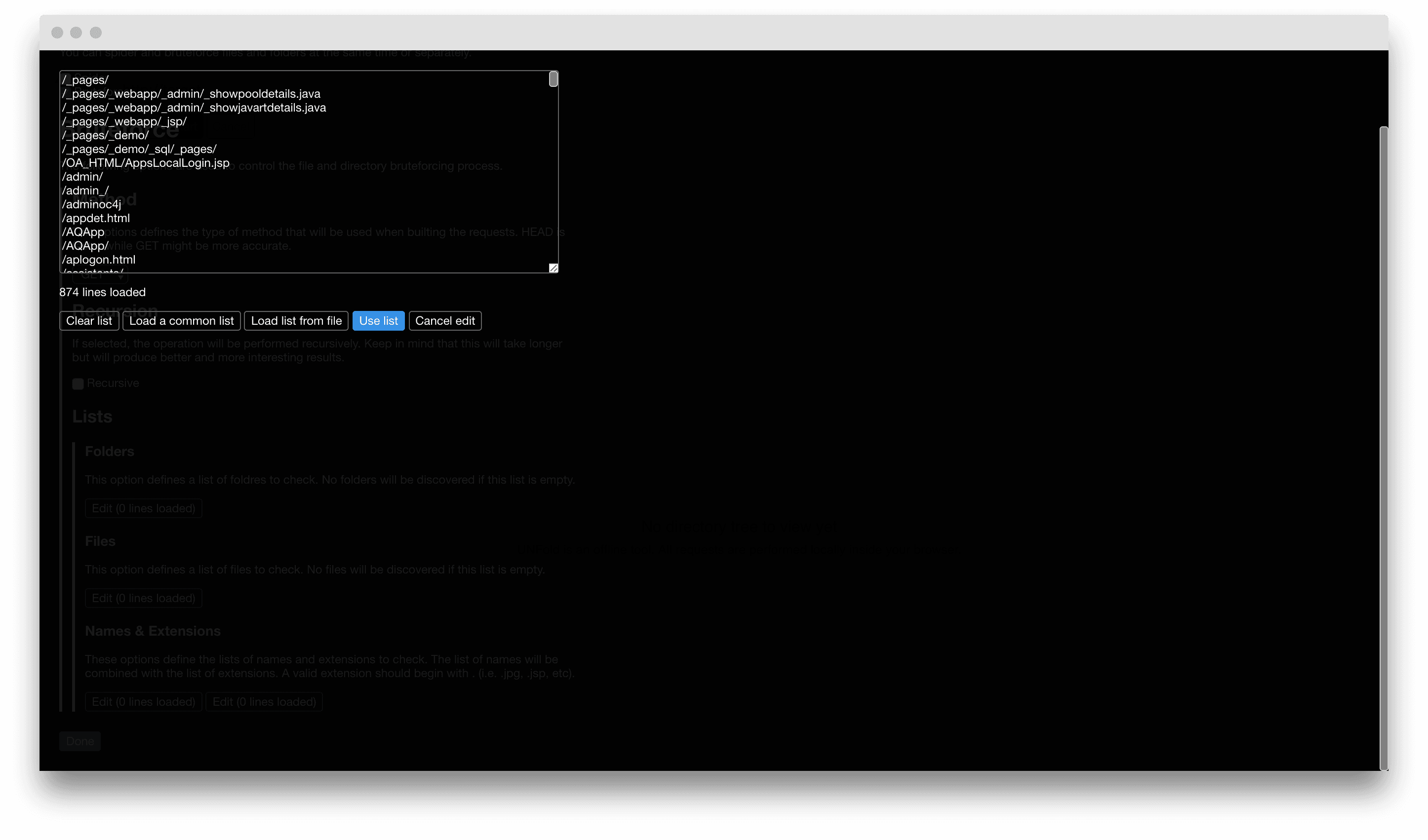Screen dimensions: 1428x840
Task: Select the /_pages/ line
Action: tap(85, 80)
